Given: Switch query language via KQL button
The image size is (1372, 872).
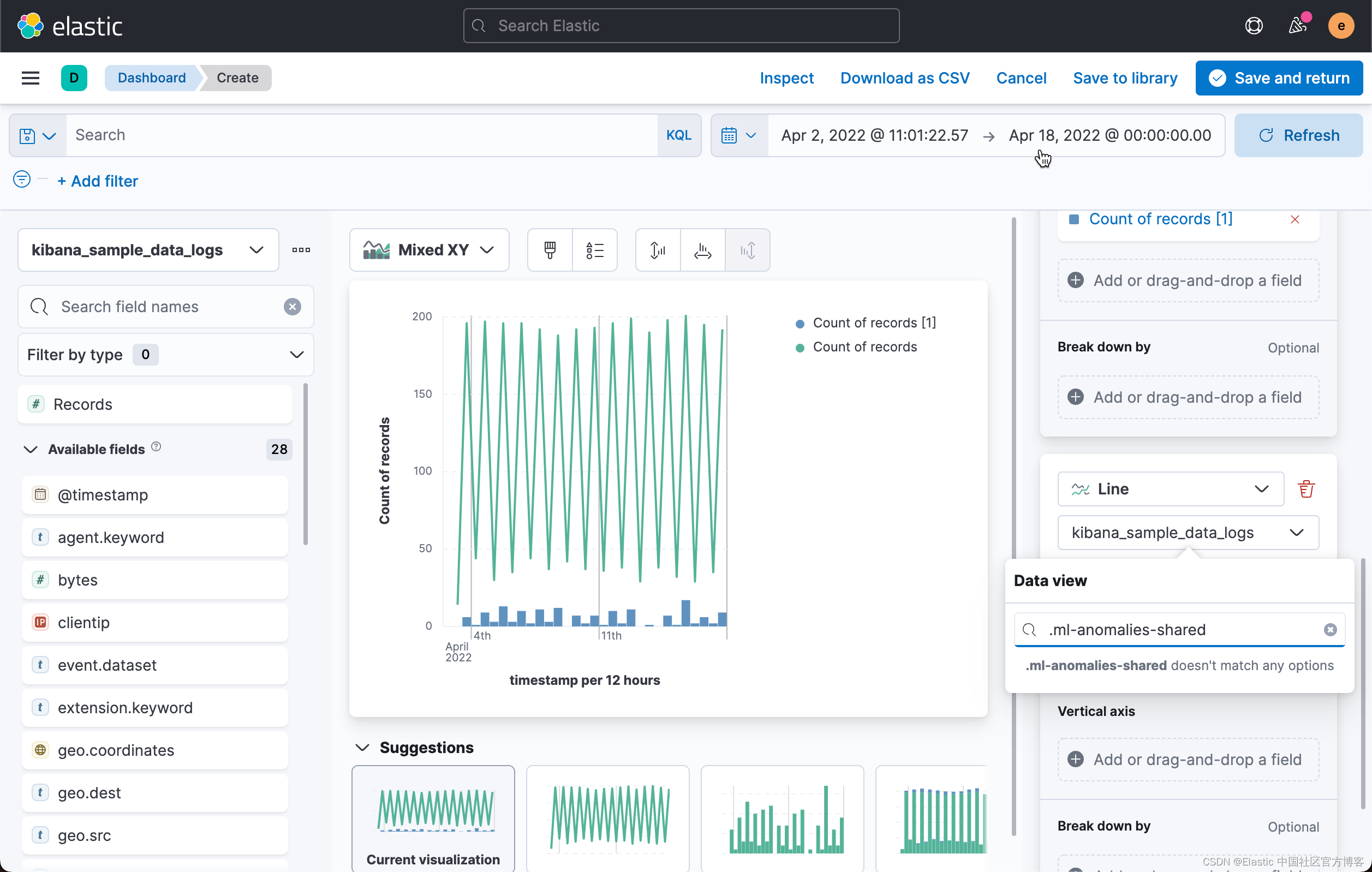Looking at the screenshot, I should (678, 135).
